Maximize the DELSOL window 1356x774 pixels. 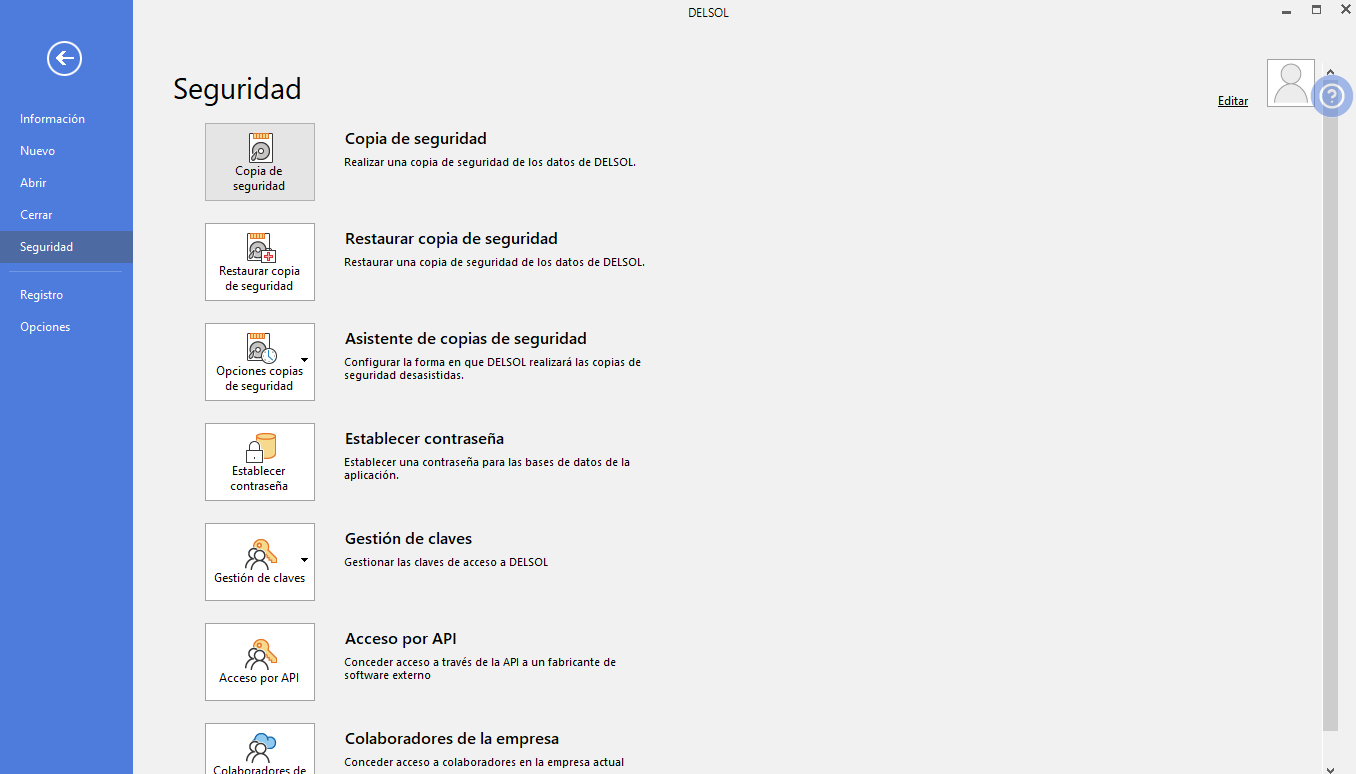1316,10
